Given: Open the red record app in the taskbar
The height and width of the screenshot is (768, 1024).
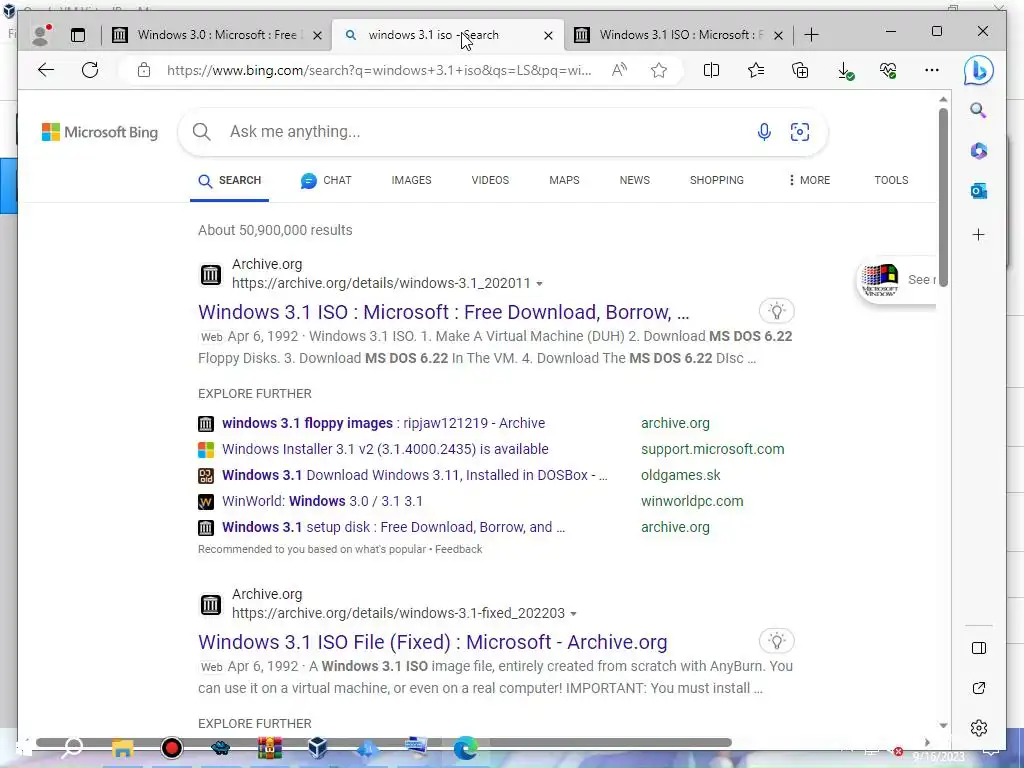Looking at the screenshot, I should coord(172,748).
